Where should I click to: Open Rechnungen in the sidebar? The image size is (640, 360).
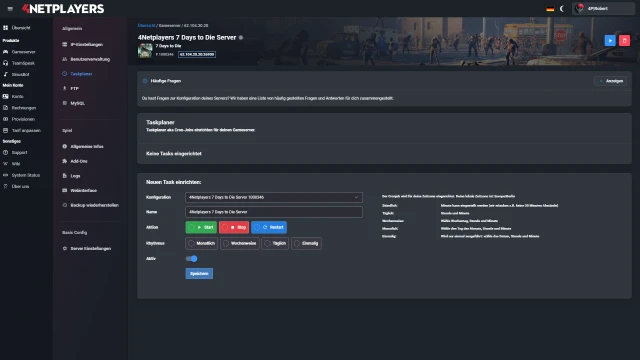click(20, 108)
